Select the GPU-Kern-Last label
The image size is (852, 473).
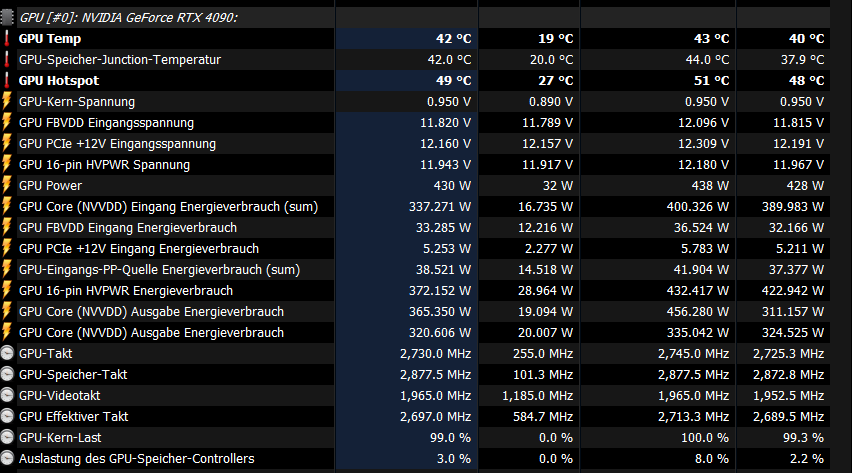coord(60,438)
